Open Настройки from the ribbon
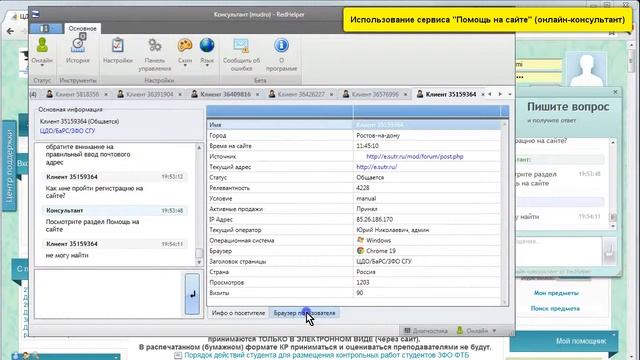This screenshot has width=640, height=360. click(x=118, y=50)
